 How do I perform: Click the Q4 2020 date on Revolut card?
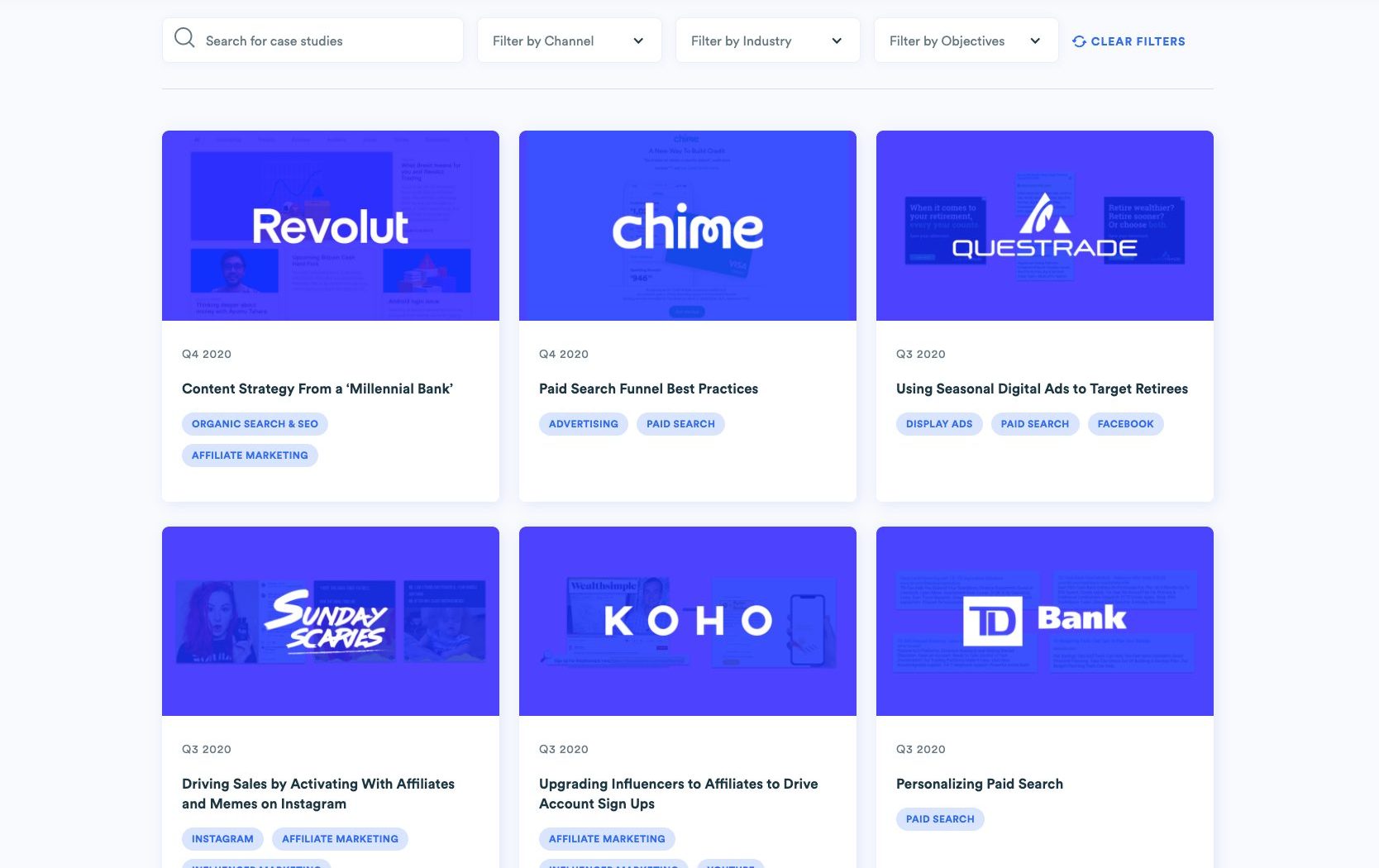(207, 354)
